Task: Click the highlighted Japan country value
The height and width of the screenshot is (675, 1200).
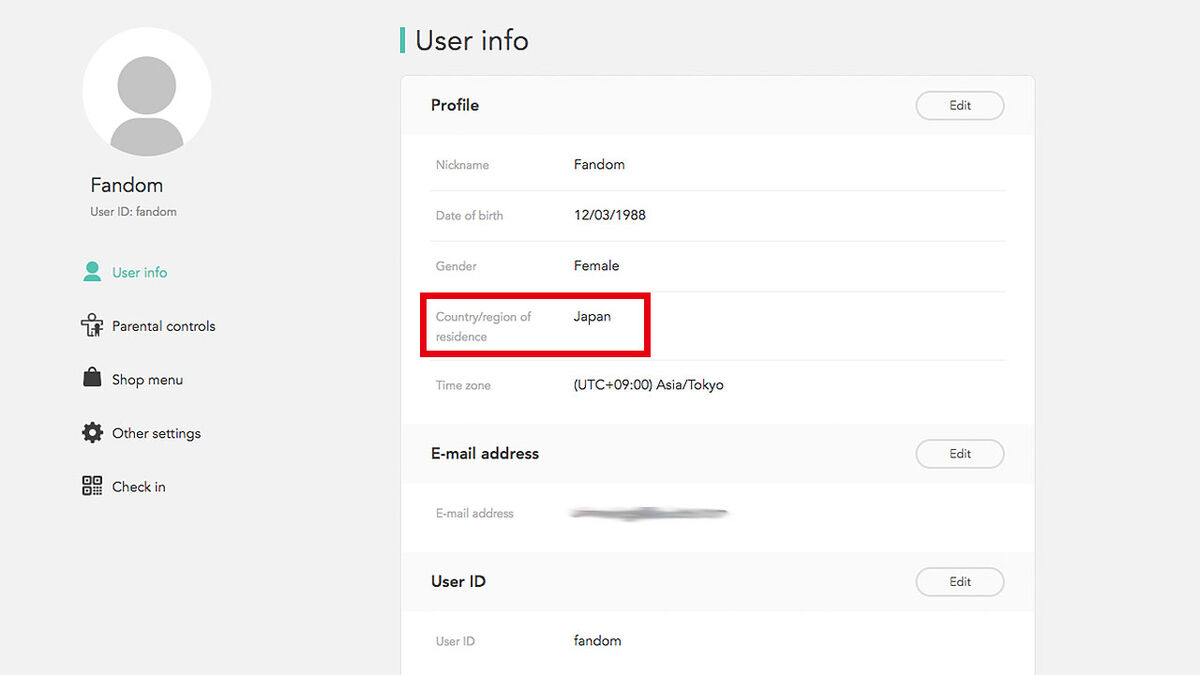Action: tap(592, 316)
